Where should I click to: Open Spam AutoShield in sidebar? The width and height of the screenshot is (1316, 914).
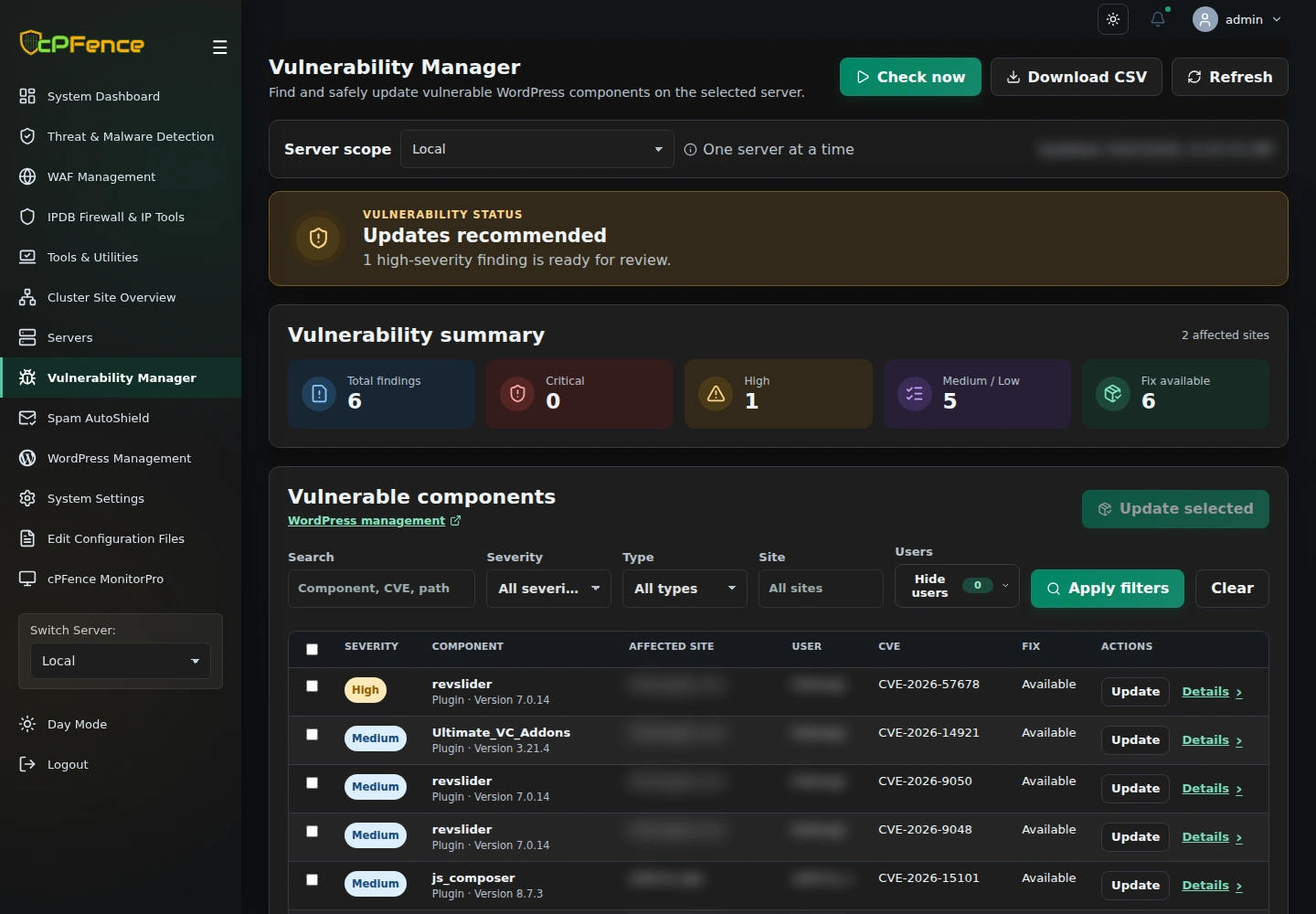(121, 418)
